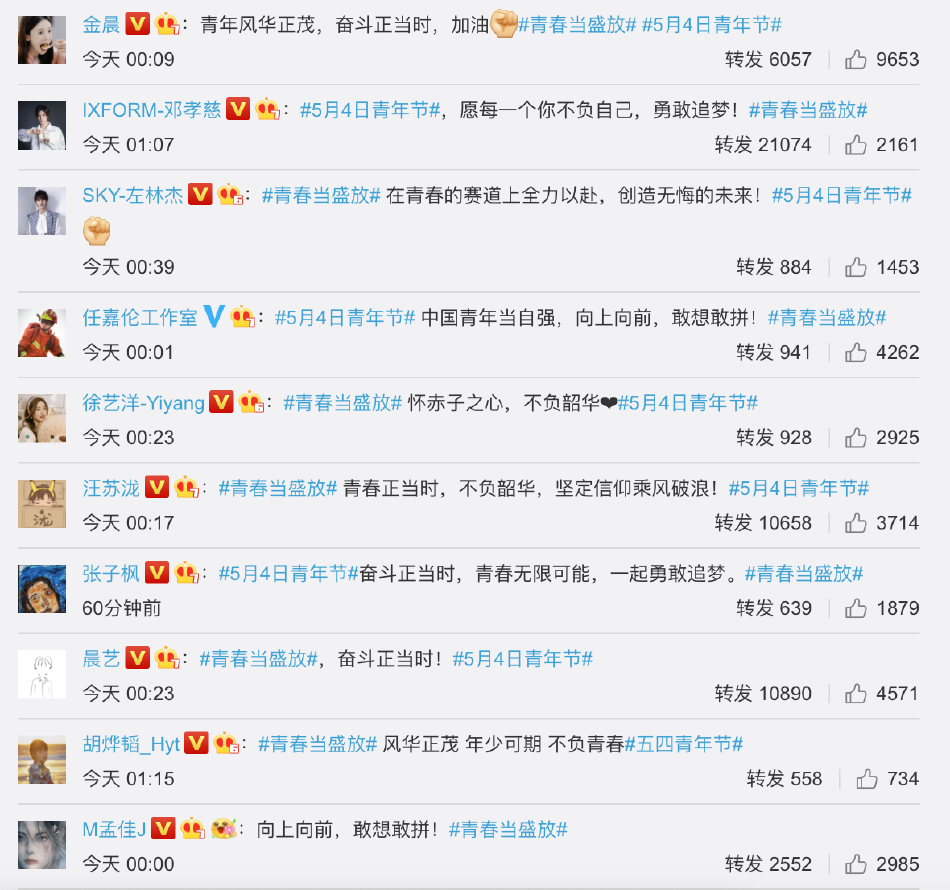Click thumbs-up on IXFORM-邓孝慈's post

coord(855,145)
